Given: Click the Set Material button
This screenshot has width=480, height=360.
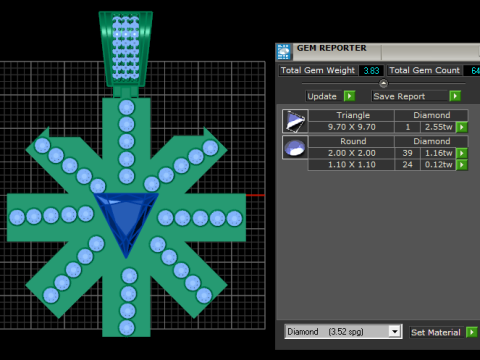Looking at the screenshot, I should (x=436, y=332).
